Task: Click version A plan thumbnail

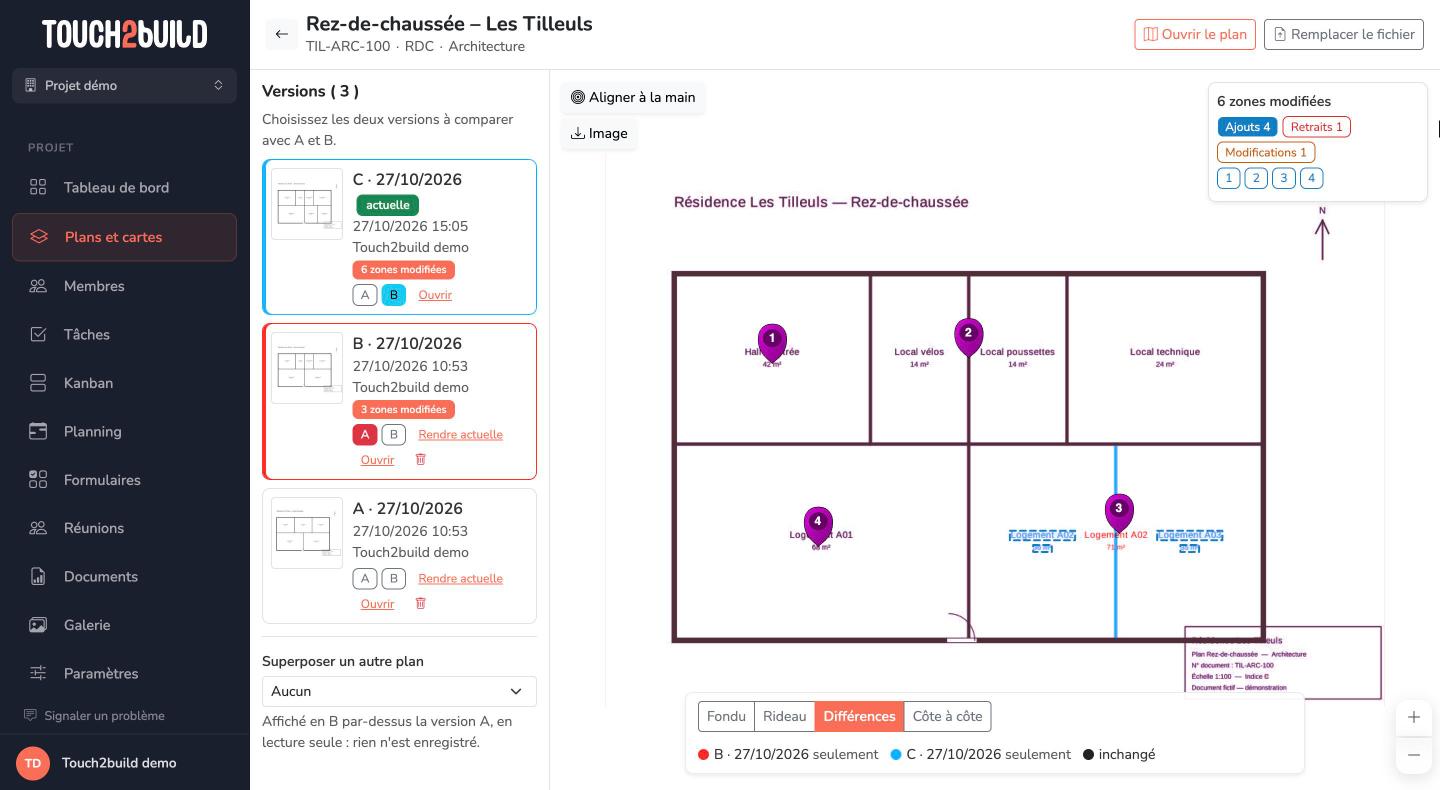Action: tap(307, 533)
